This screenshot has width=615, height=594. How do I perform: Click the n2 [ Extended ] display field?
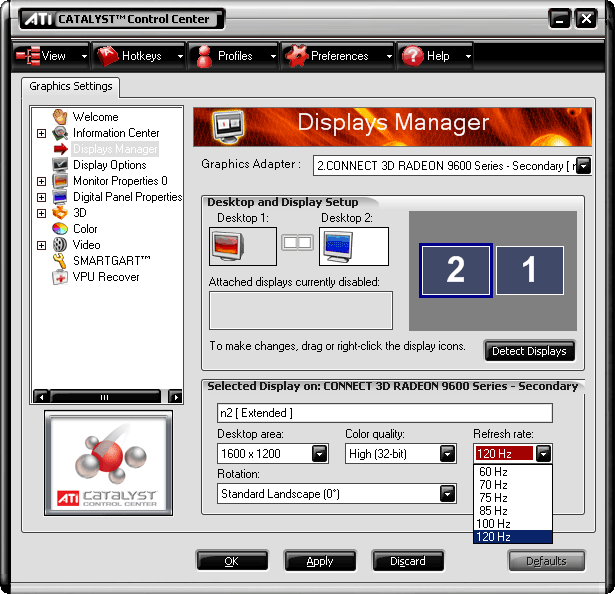[385, 413]
